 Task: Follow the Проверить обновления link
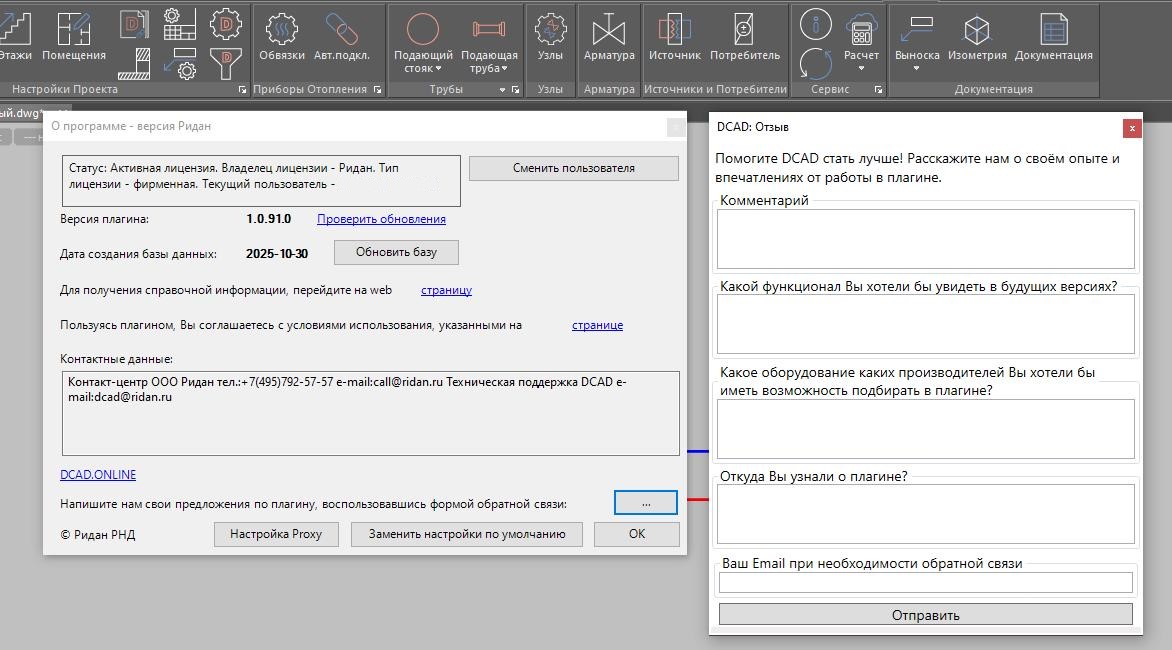(x=381, y=219)
